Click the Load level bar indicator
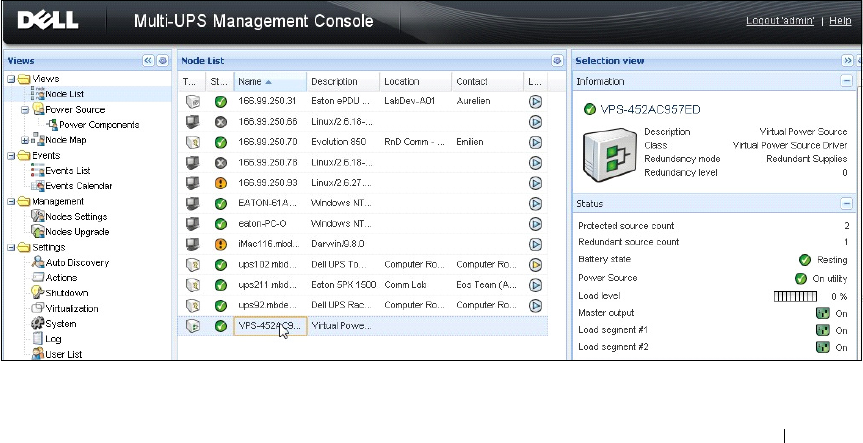This screenshot has height=443, width=863. tap(796, 296)
